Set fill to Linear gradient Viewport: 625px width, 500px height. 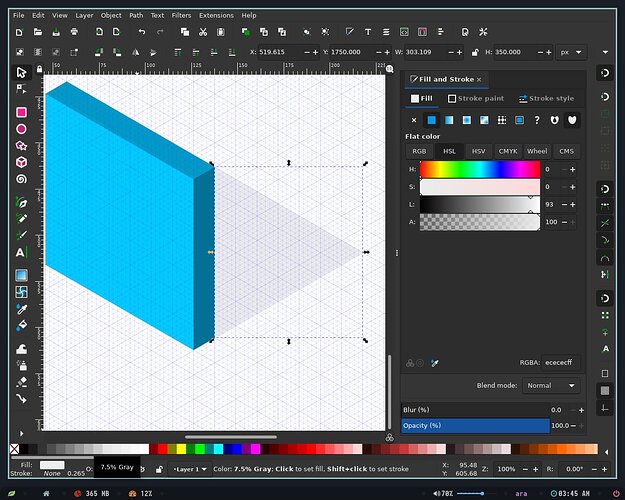tap(449, 120)
